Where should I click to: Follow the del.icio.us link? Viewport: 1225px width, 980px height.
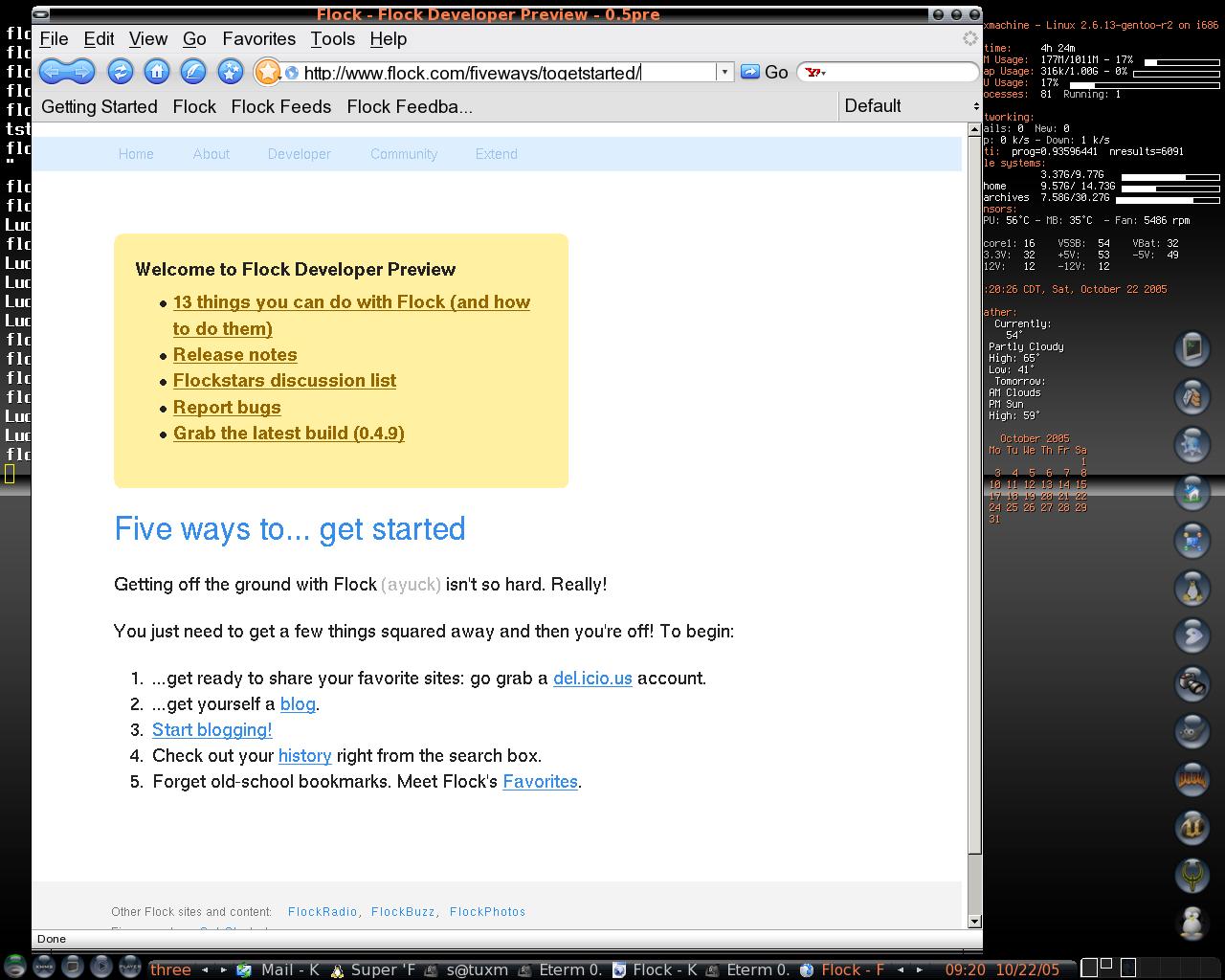[592, 679]
